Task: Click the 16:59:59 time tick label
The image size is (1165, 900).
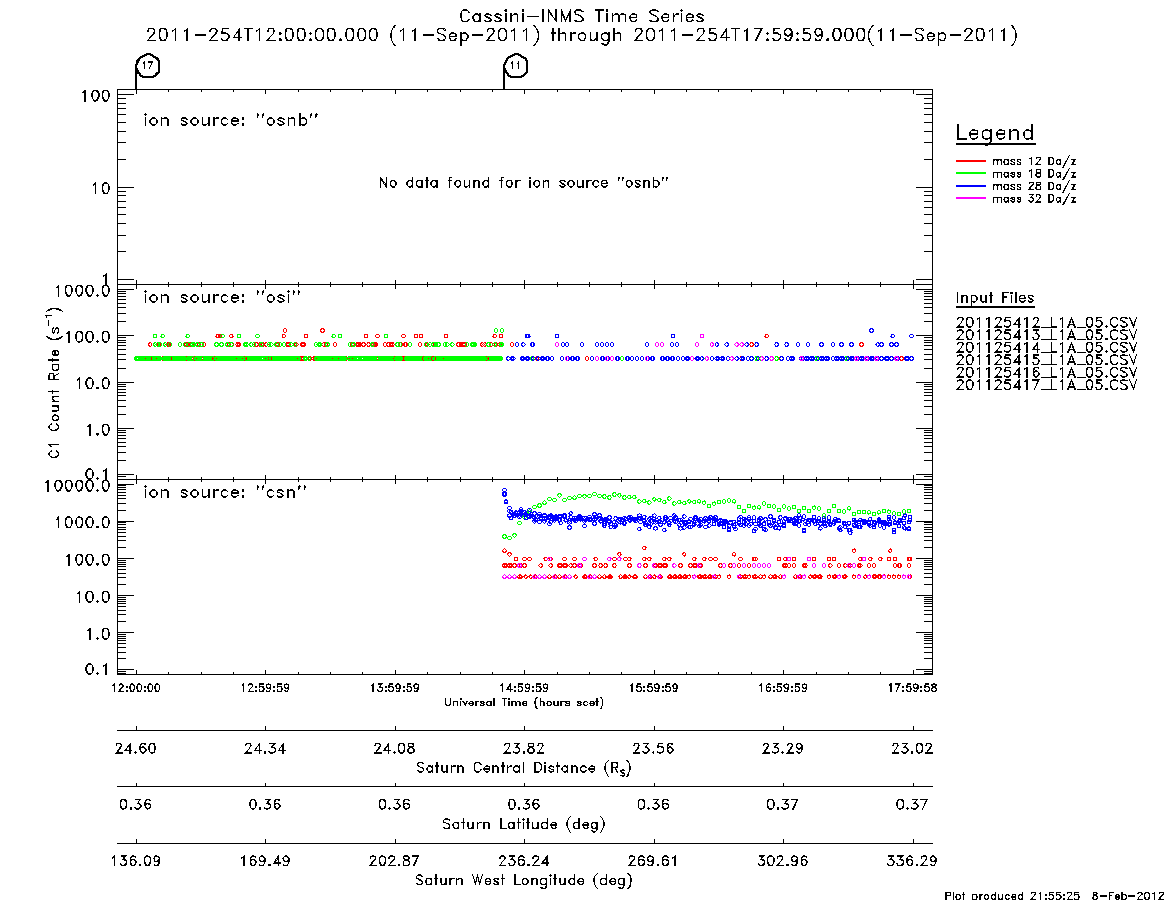Action: tap(782, 687)
